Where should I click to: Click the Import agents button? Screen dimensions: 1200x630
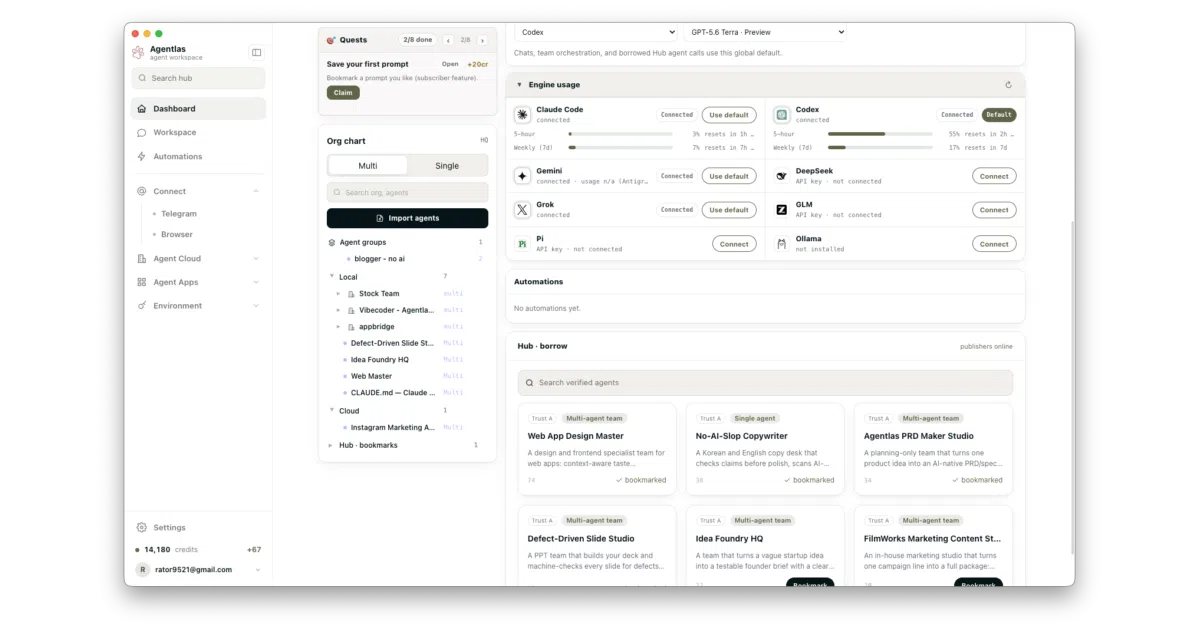point(407,218)
